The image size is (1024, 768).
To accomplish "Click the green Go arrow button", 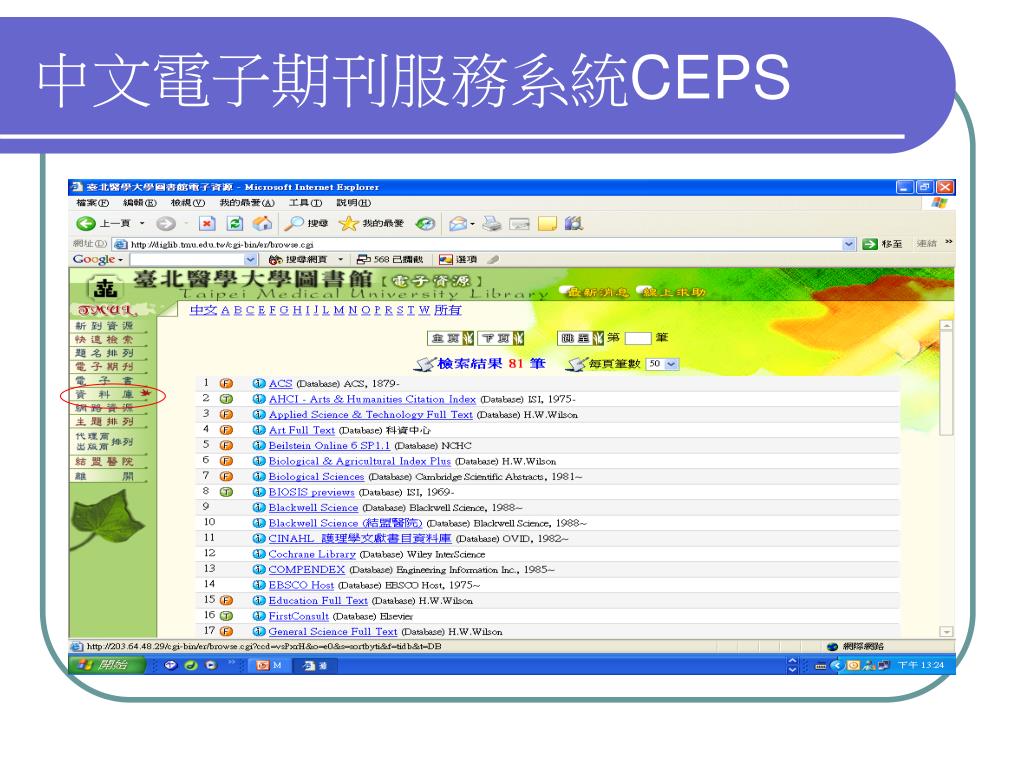I will coord(869,244).
